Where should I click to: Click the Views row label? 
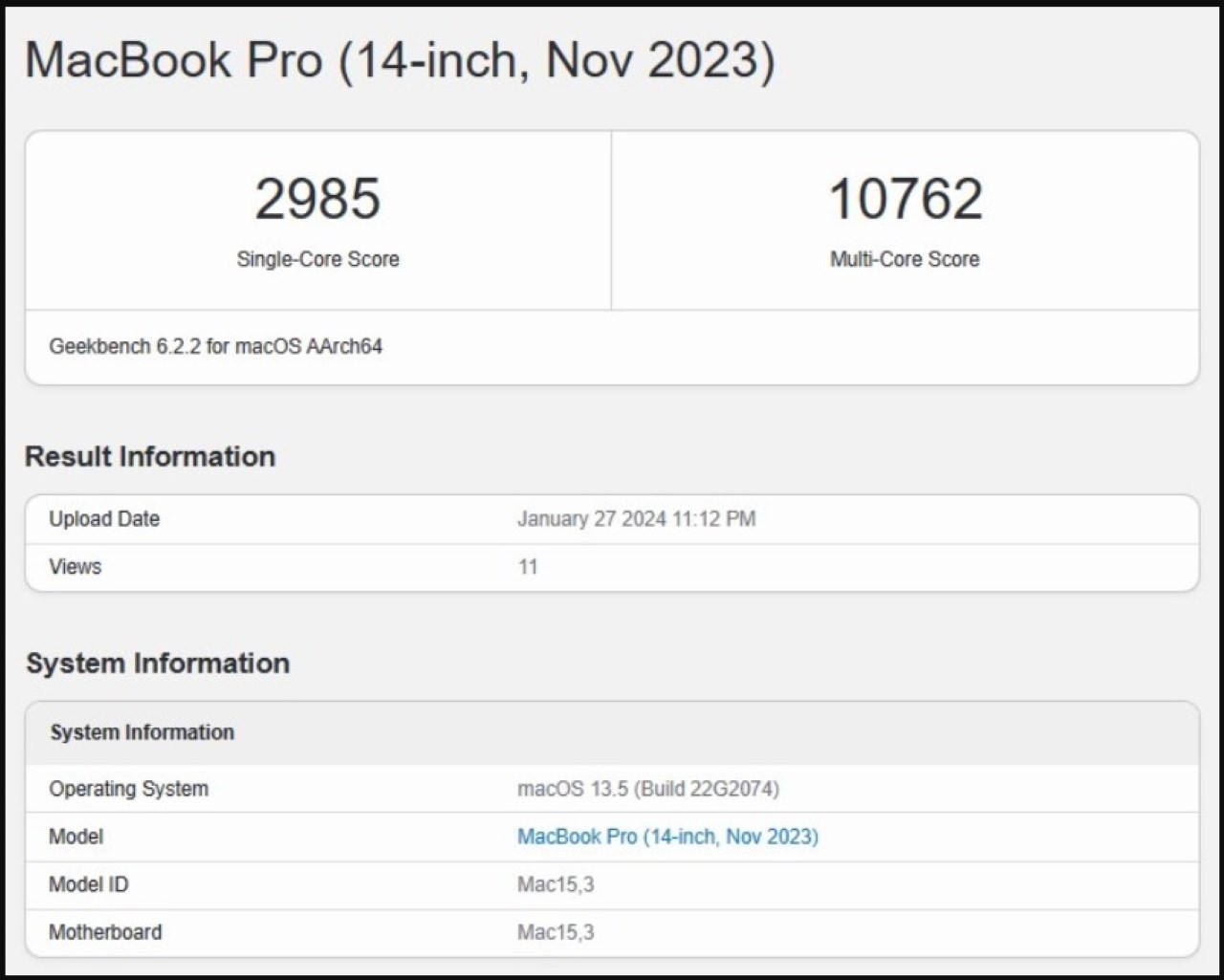(x=75, y=567)
